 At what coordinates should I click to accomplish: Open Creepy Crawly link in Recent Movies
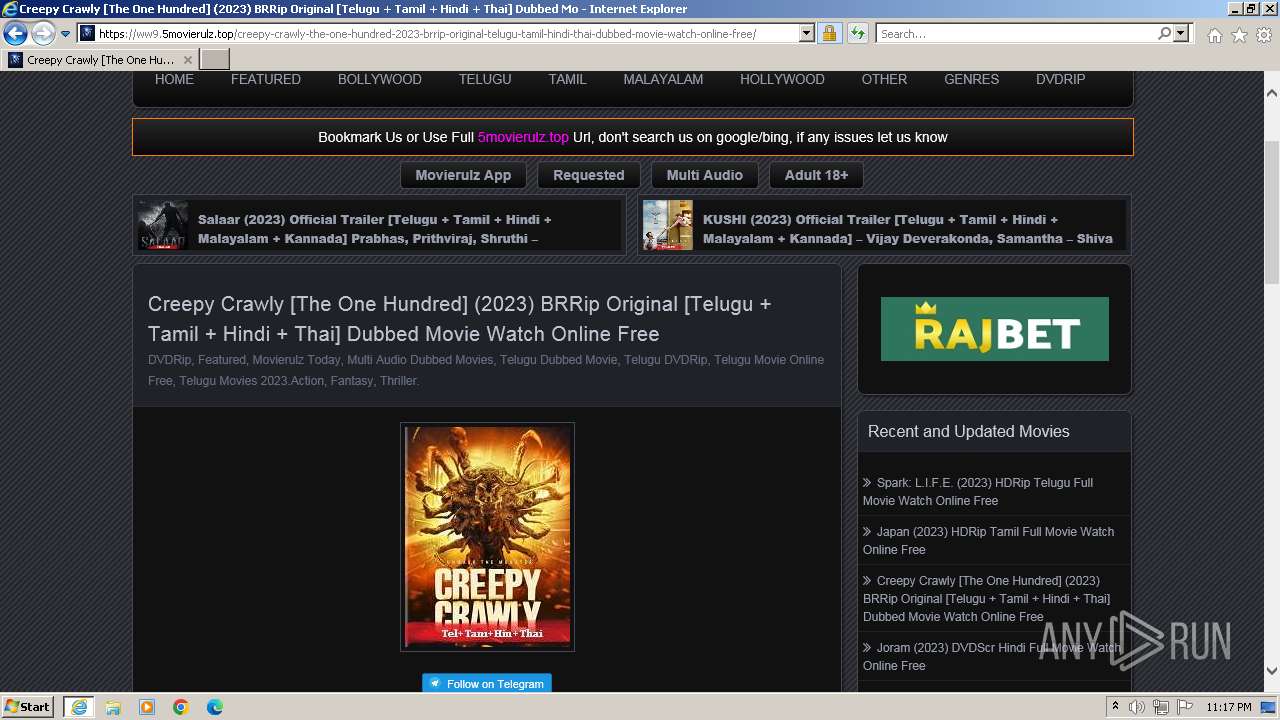[986, 598]
